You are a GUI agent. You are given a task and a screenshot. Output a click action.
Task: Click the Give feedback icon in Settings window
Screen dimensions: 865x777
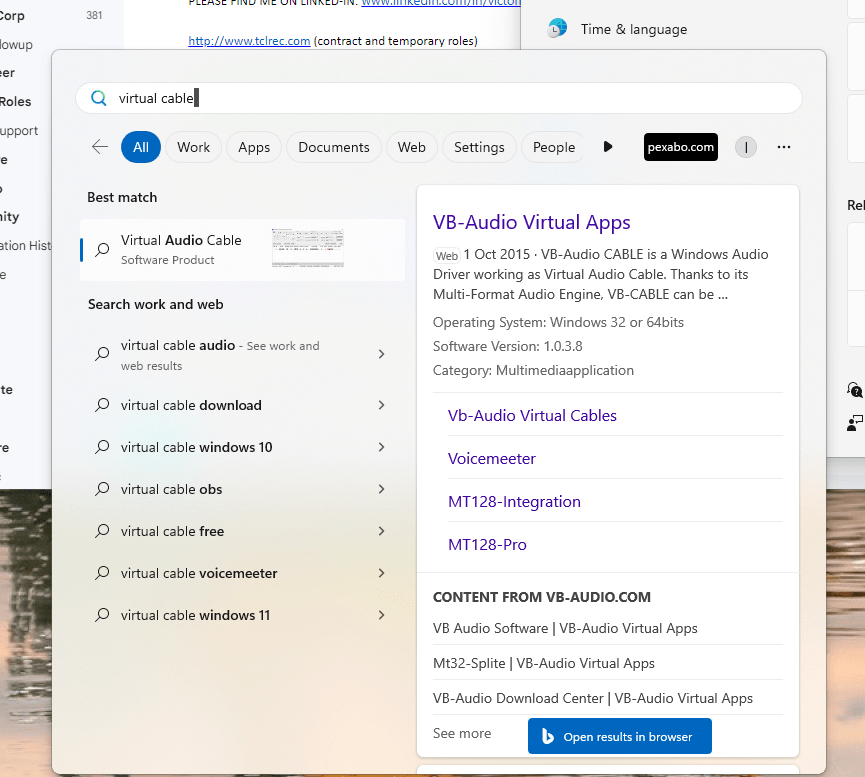[x=854, y=423]
